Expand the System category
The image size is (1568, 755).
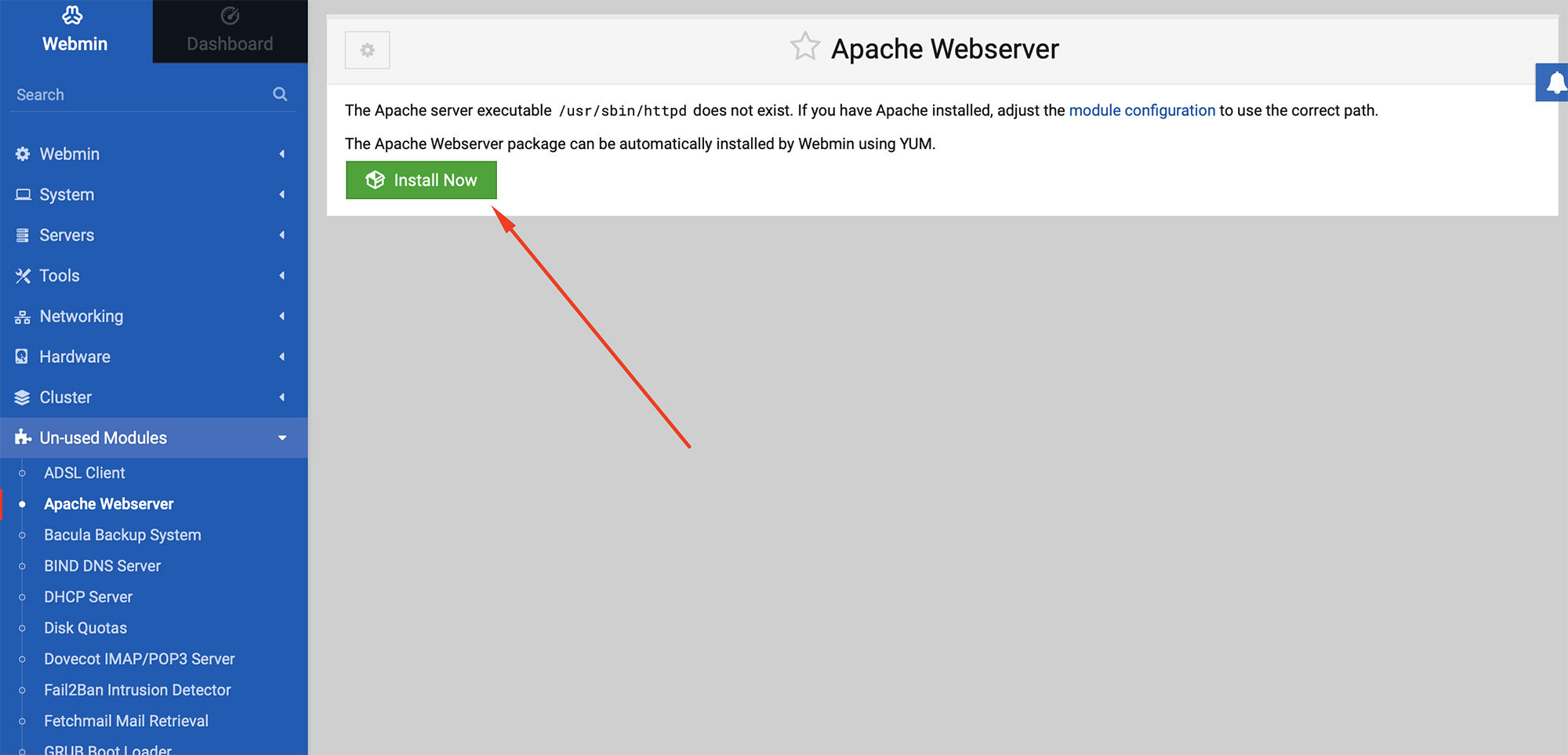tap(154, 194)
